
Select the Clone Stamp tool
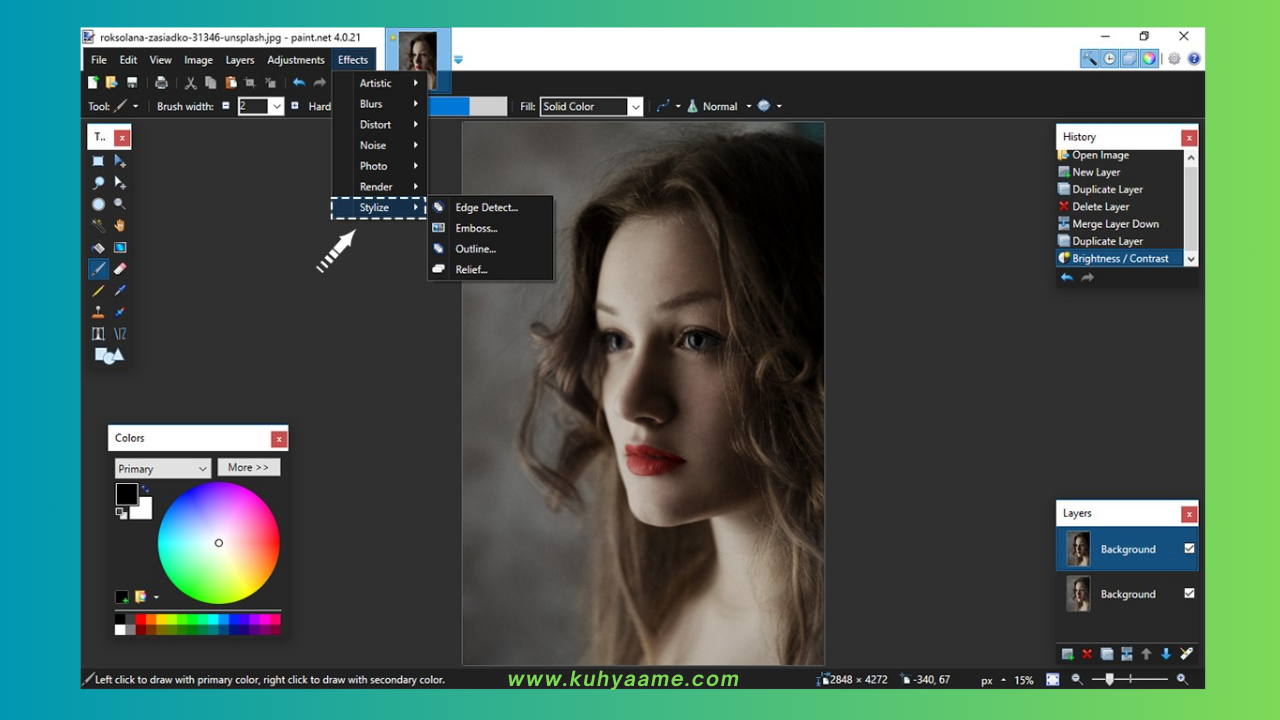(x=98, y=313)
